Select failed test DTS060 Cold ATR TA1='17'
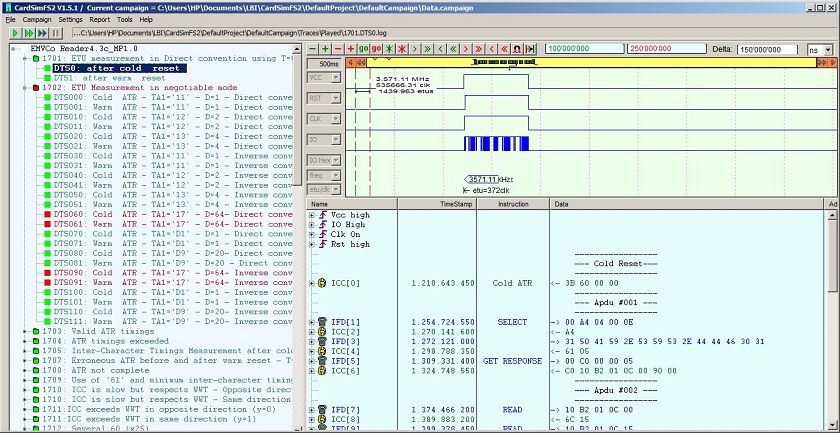The image size is (840, 433). (173, 214)
